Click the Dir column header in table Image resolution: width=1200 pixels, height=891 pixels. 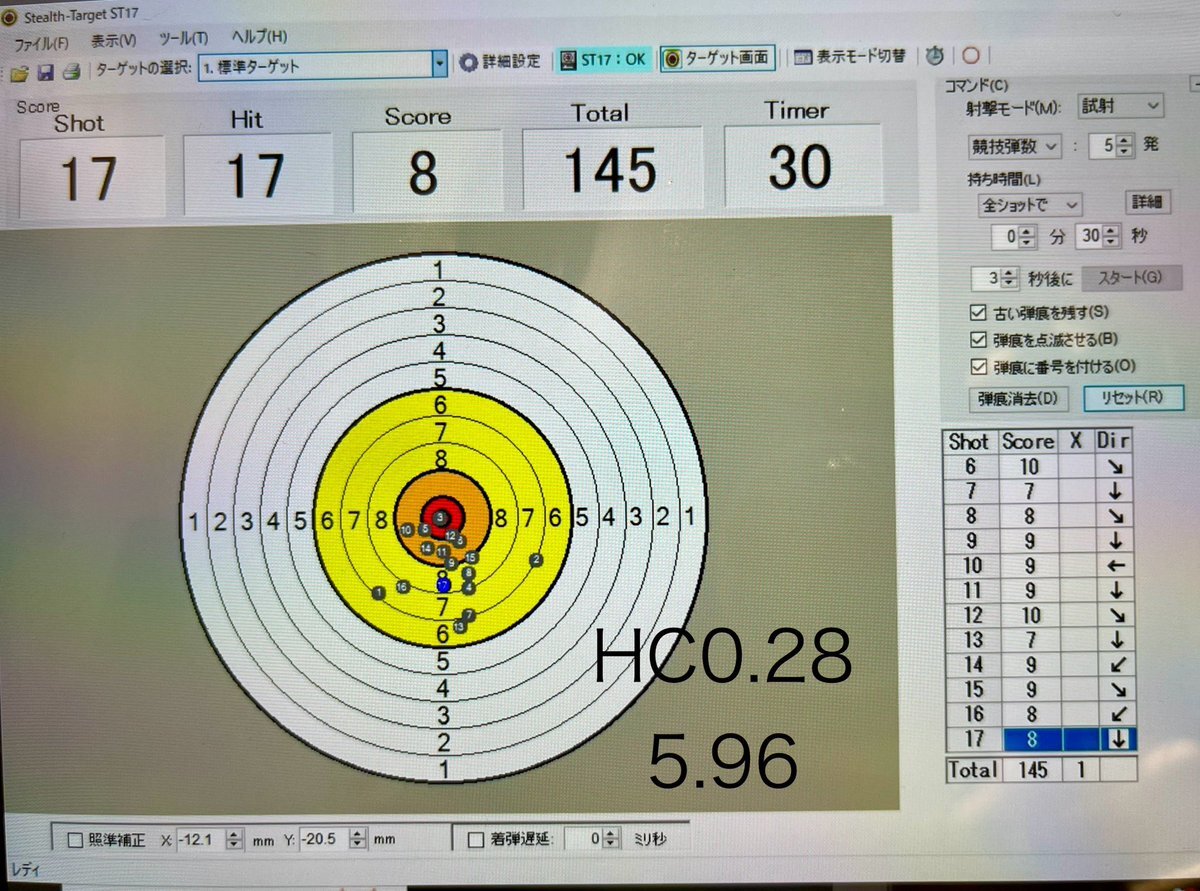pos(1113,440)
